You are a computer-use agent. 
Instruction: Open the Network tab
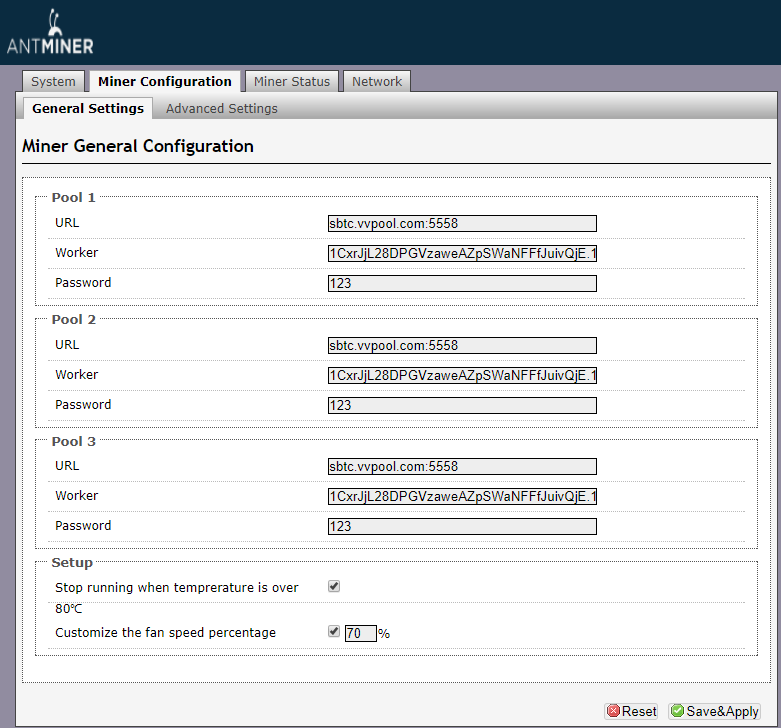[377, 82]
